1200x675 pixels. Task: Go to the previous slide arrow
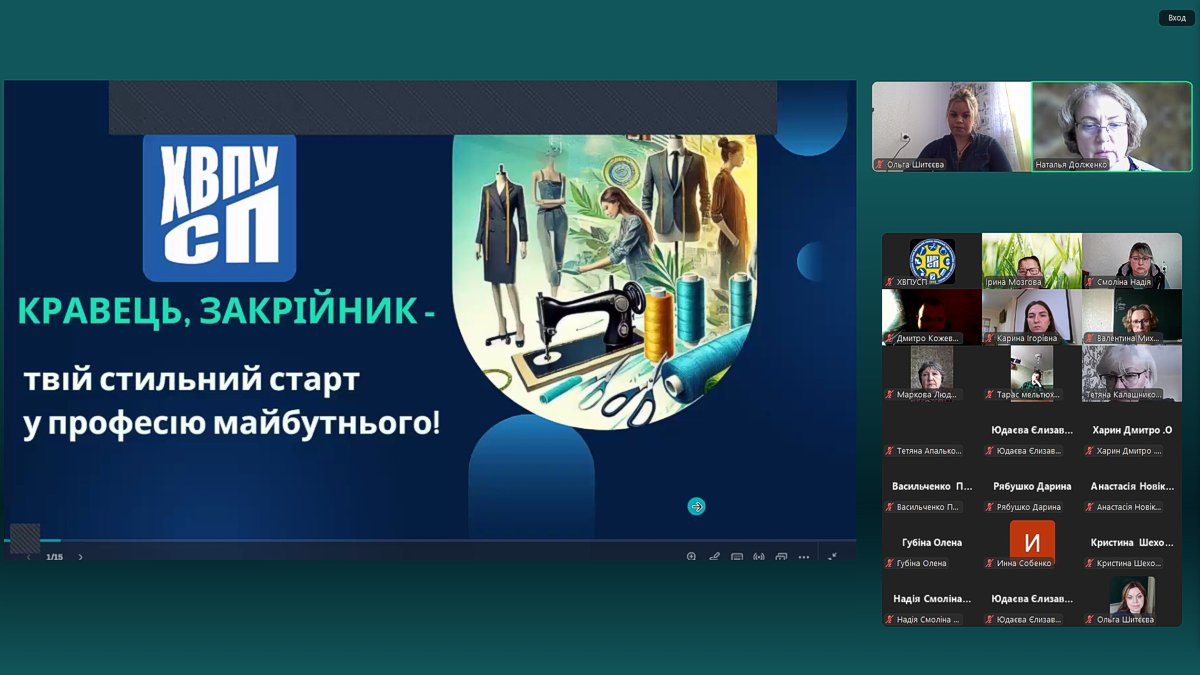tap(29, 557)
